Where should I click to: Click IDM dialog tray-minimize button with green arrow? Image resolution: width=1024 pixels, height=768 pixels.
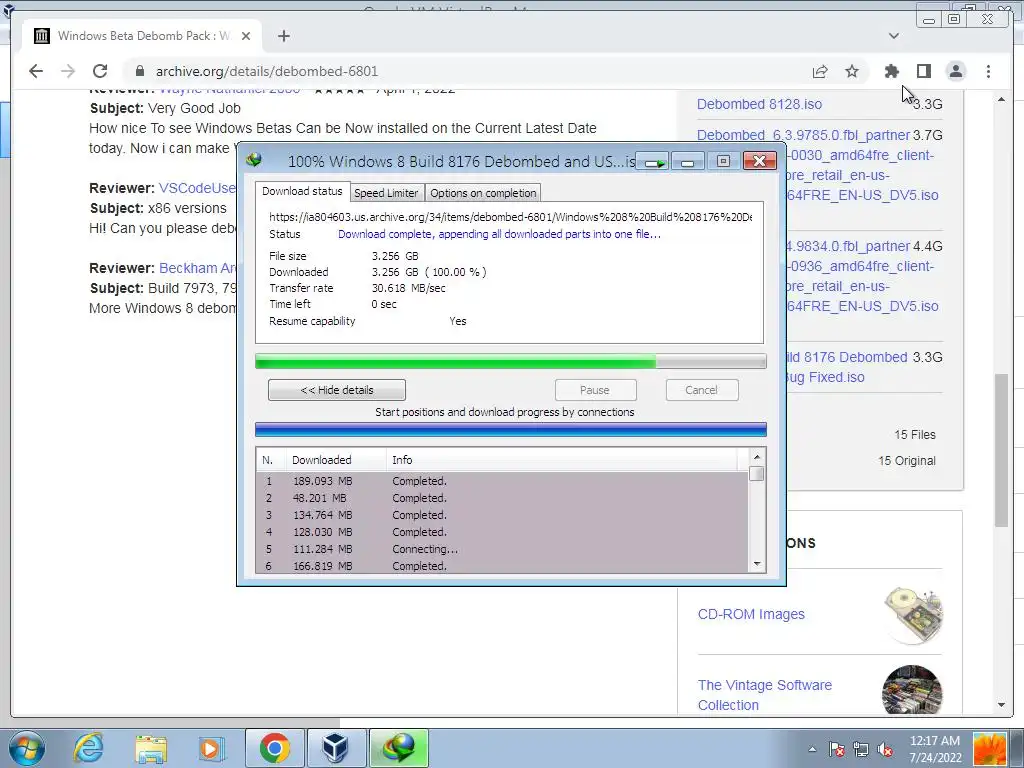[x=654, y=161]
